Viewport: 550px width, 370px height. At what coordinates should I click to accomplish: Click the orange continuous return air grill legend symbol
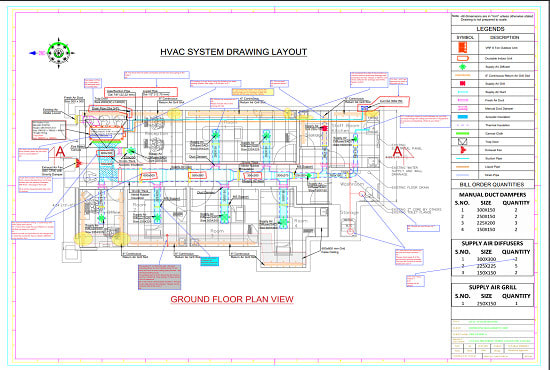[463, 75]
